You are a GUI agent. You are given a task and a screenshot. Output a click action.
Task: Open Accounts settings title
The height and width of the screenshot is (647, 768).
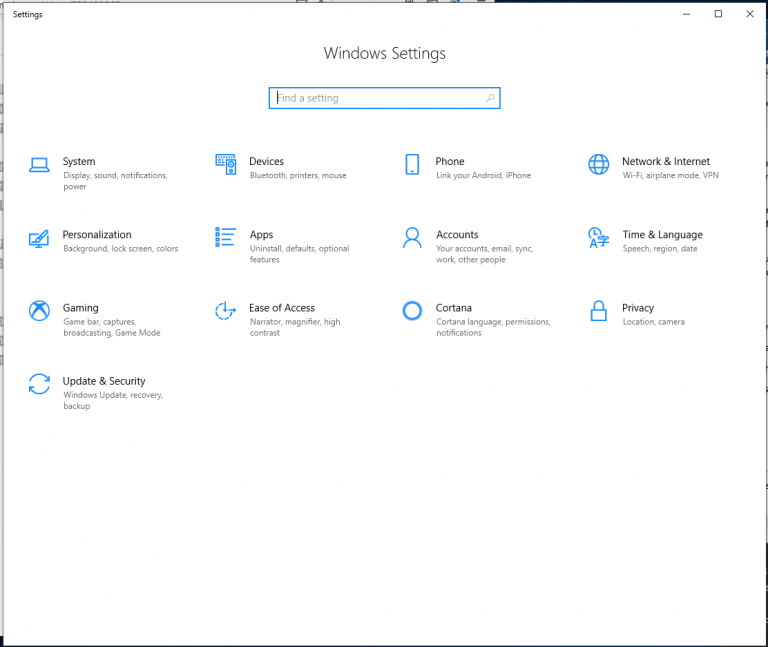[457, 235]
